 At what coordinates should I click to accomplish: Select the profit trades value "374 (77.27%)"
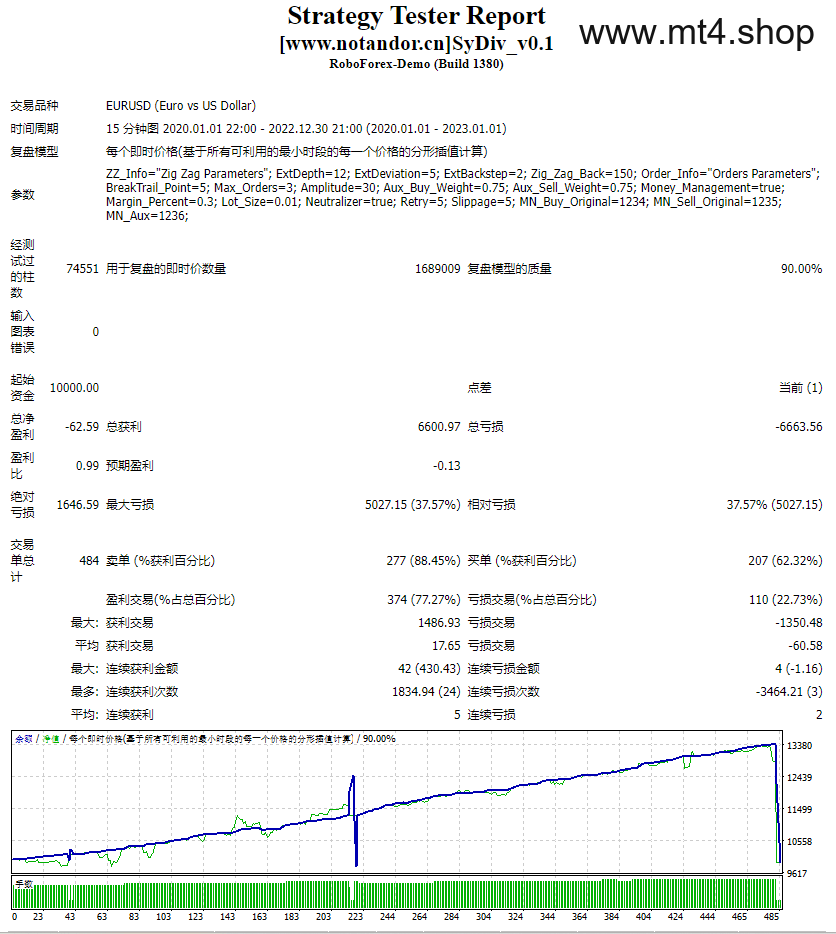pyautogui.click(x=424, y=599)
